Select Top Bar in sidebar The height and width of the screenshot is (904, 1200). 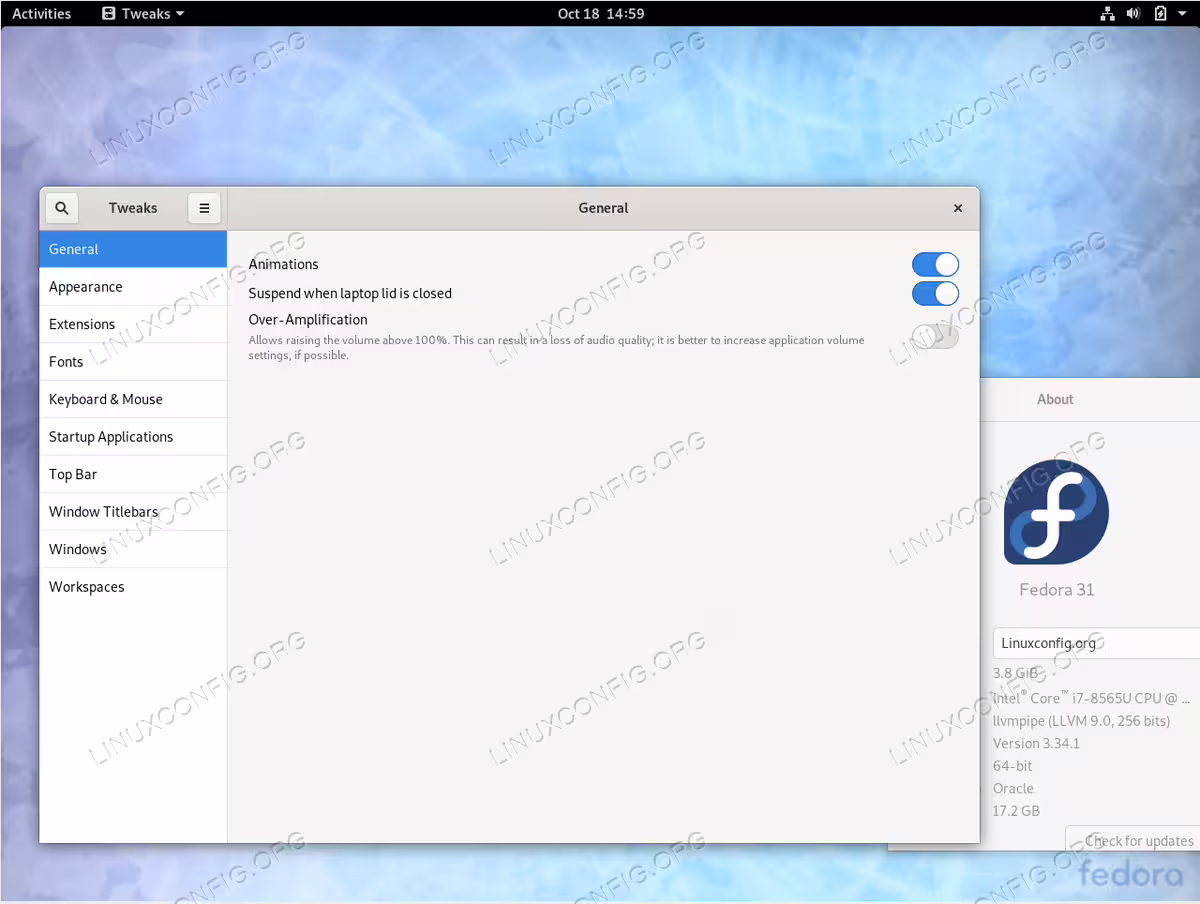coord(133,474)
